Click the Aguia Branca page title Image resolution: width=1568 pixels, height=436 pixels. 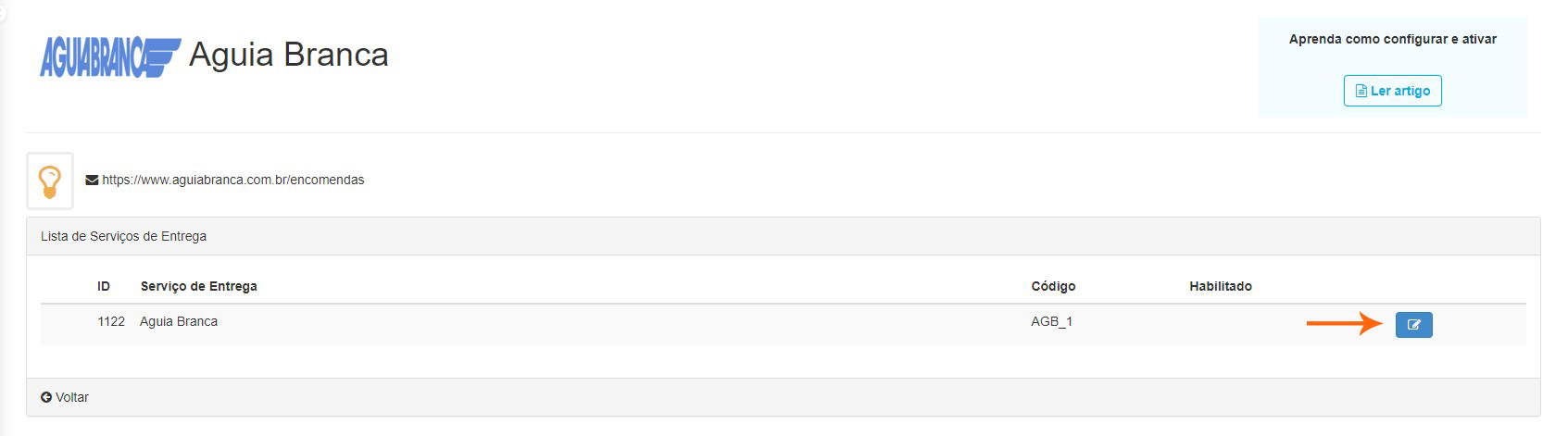pos(288,55)
